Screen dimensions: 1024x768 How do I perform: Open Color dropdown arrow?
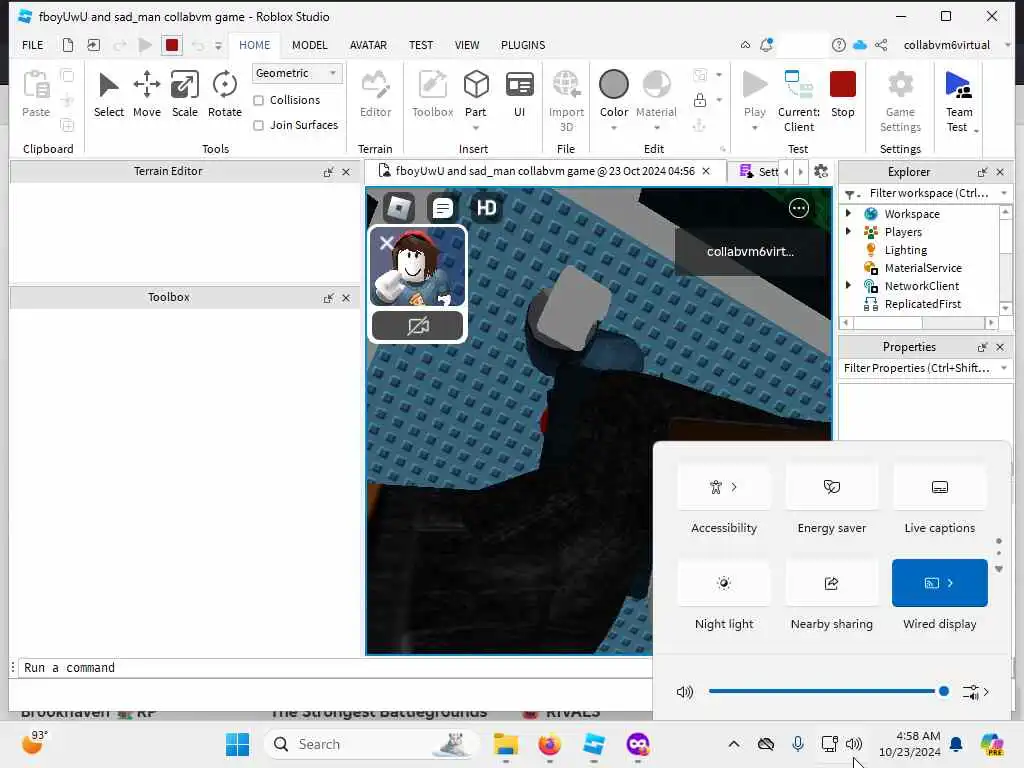pos(614,127)
